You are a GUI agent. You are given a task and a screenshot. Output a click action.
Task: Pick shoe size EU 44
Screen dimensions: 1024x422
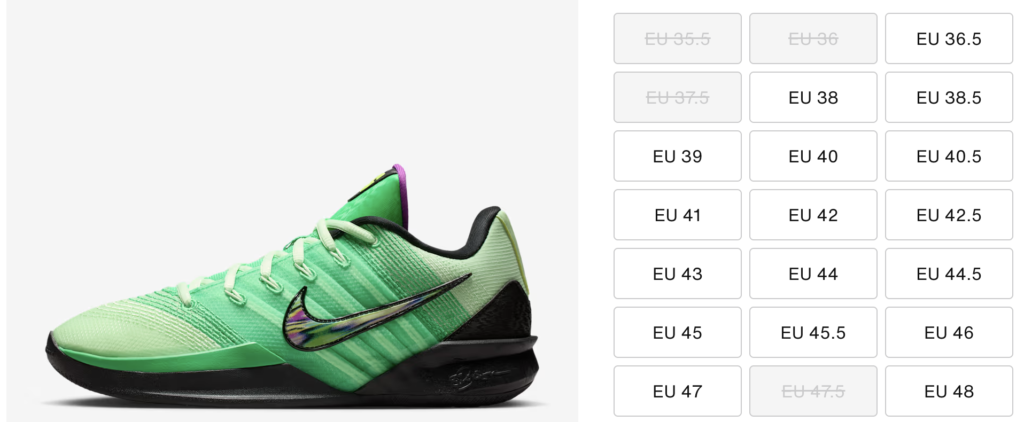click(x=813, y=274)
